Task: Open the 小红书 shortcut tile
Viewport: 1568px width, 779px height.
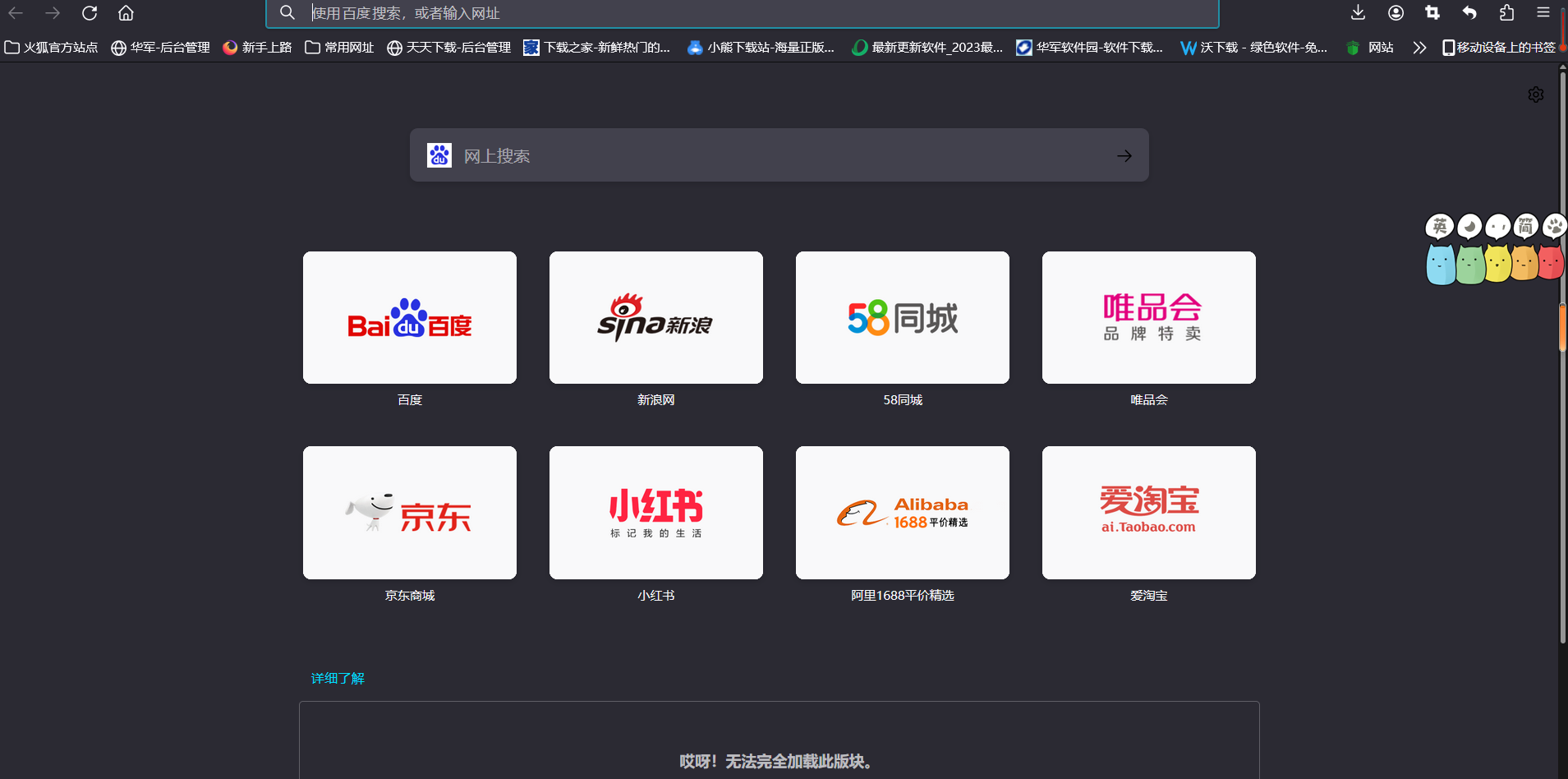Action: click(656, 513)
